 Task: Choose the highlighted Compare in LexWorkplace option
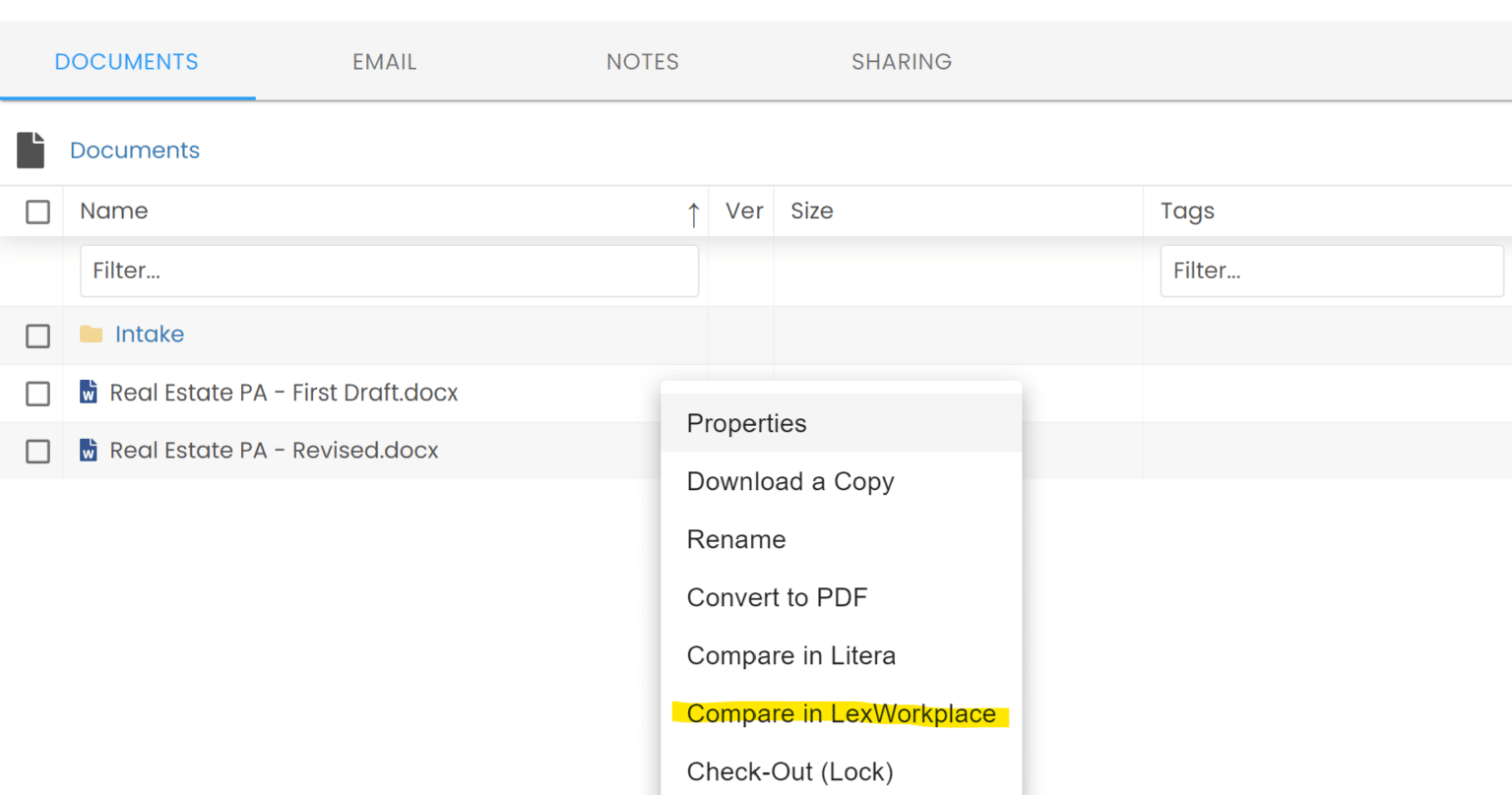(841, 713)
